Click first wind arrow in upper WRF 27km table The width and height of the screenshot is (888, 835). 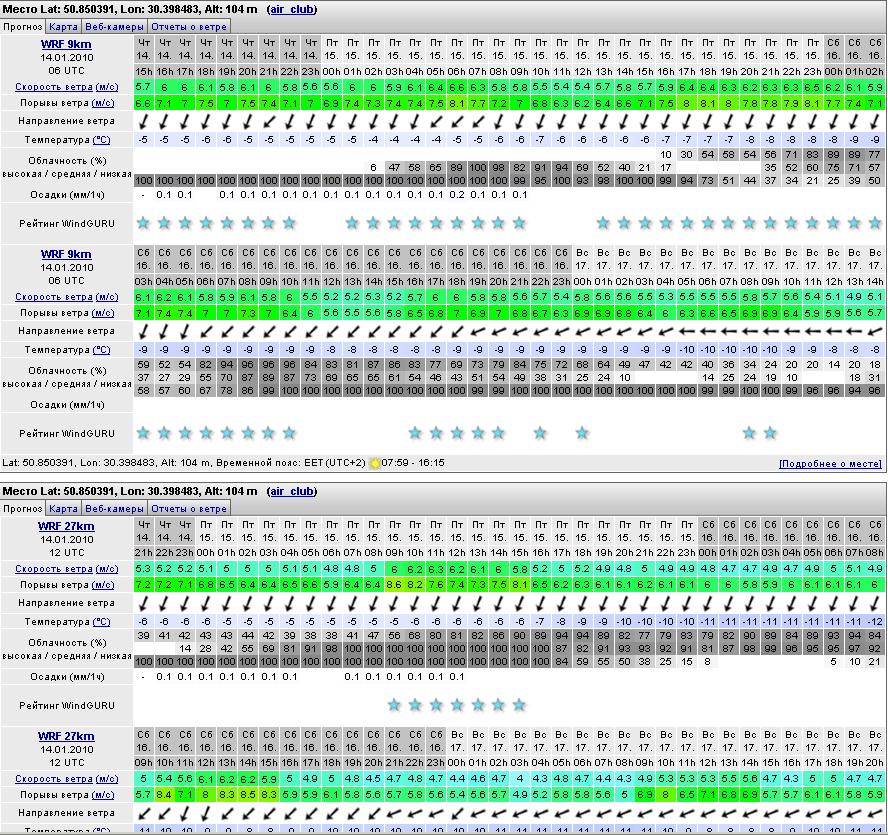tap(143, 603)
